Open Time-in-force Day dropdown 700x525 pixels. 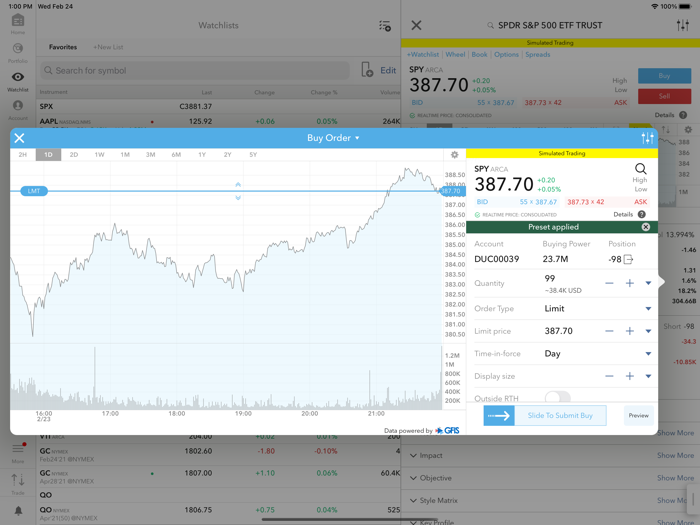pyautogui.click(x=648, y=354)
